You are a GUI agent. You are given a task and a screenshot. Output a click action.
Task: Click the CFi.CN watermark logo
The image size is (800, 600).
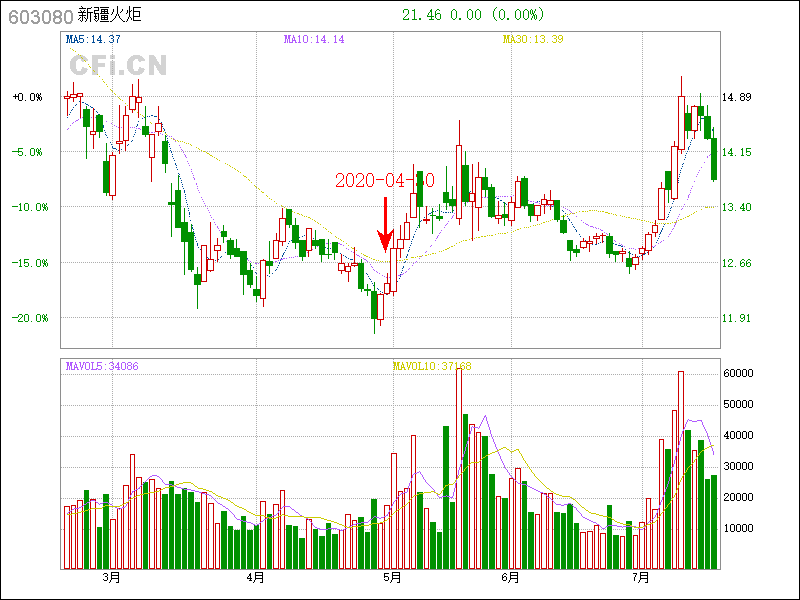(118, 66)
